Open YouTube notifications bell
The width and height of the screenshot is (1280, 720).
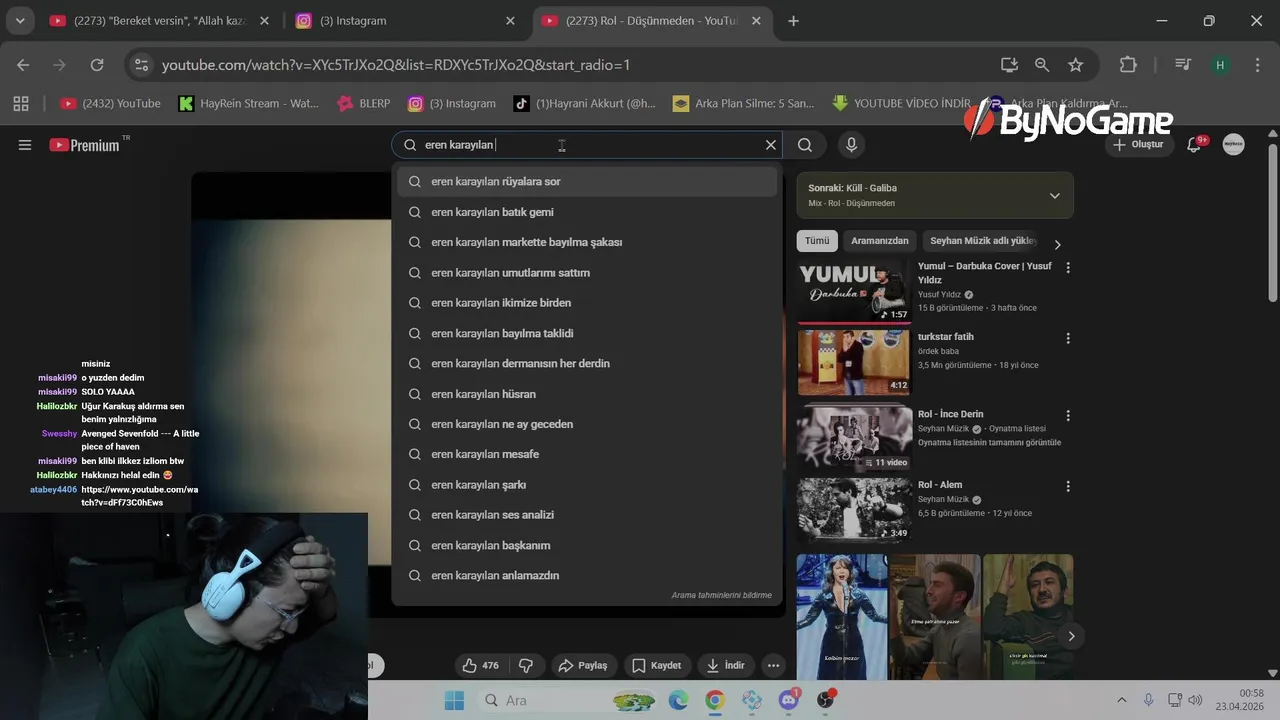(x=1194, y=145)
